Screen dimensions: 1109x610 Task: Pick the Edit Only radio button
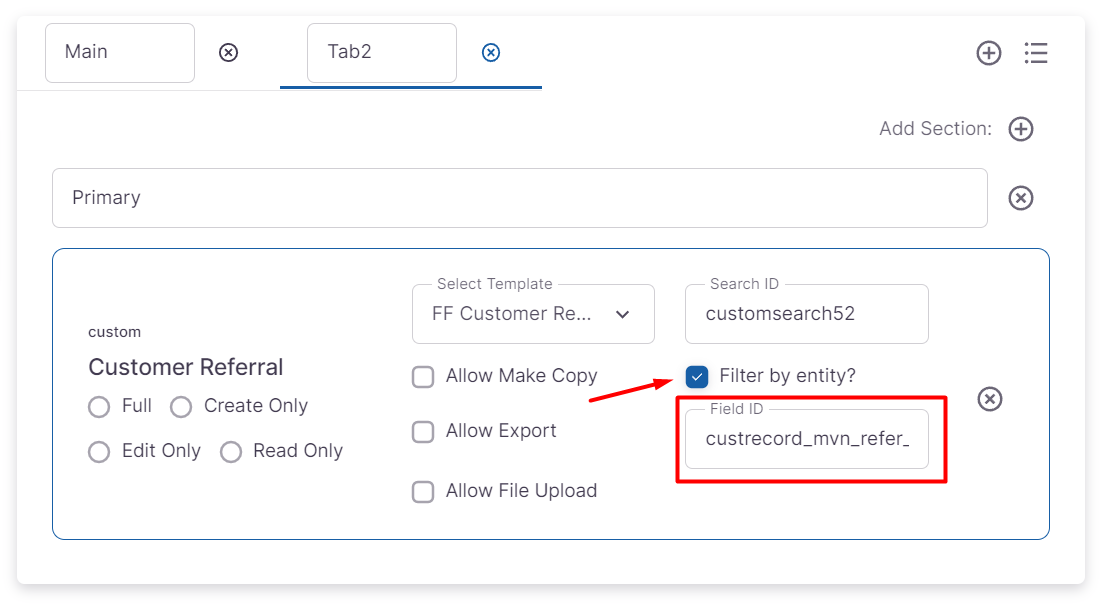[x=99, y=452]
